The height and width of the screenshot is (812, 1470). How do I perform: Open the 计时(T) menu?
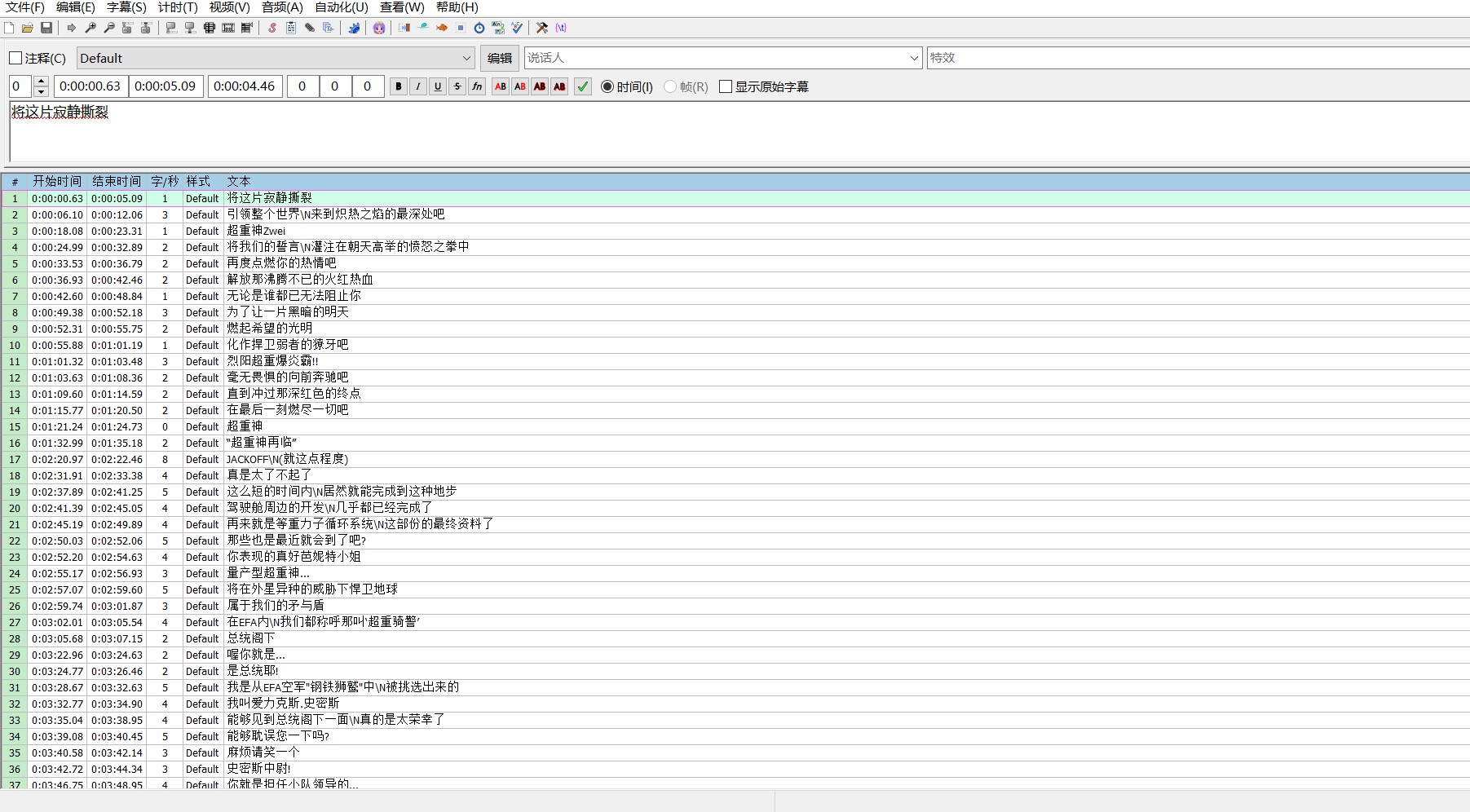[178, 7]
